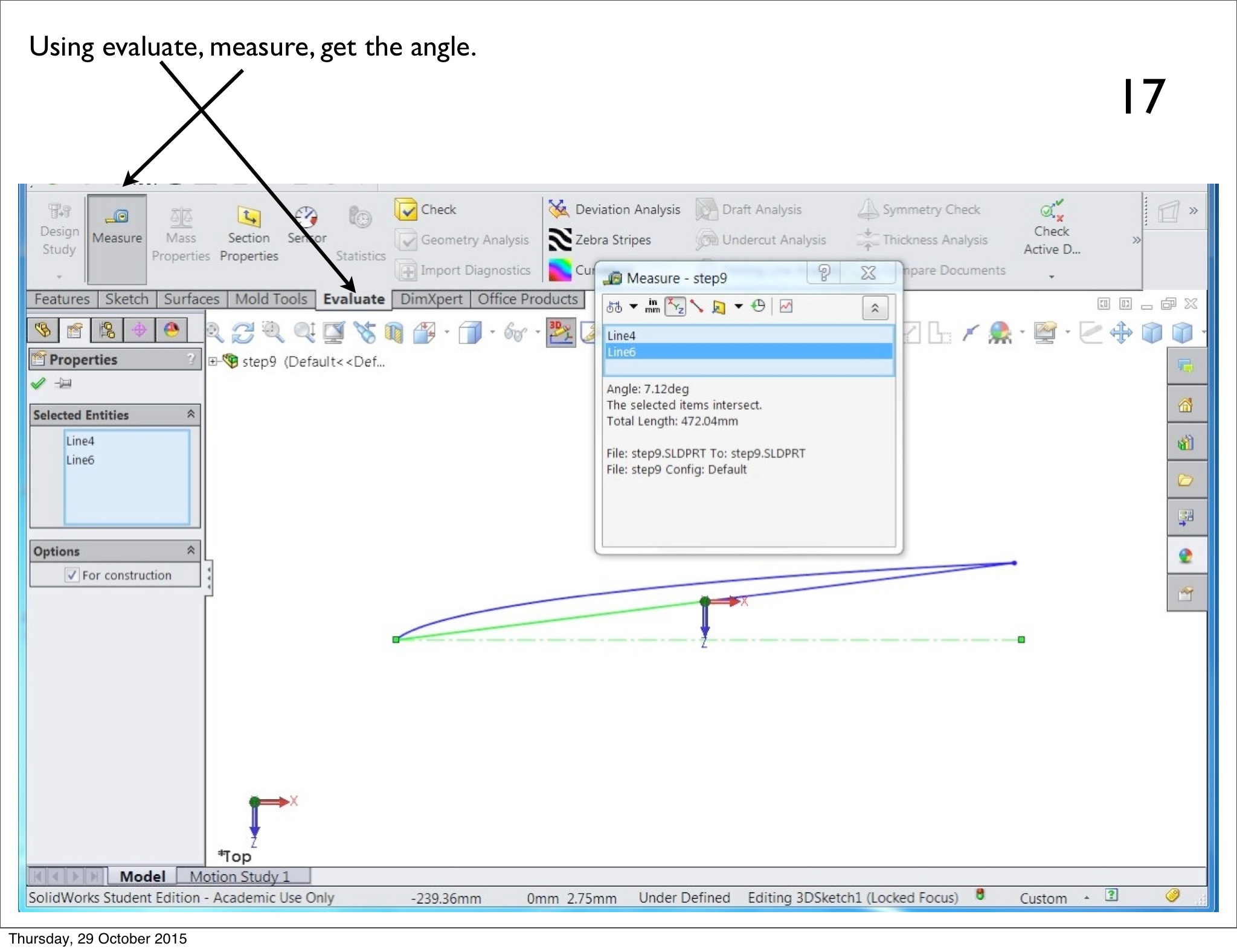The image size is (1237, 952).
Task: Click the Measure tool in ribbon
Action: tap(117, 226)
